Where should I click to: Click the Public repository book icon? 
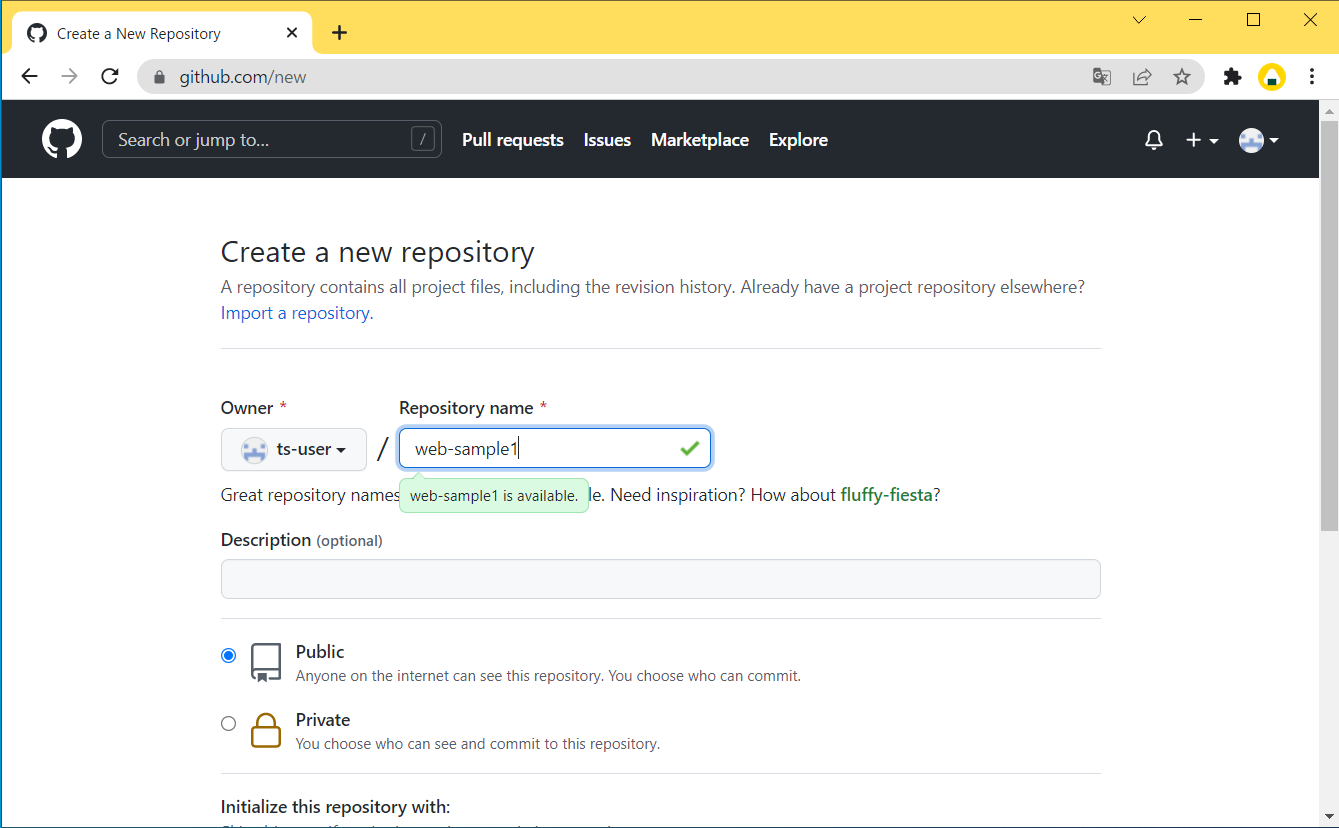266,662
